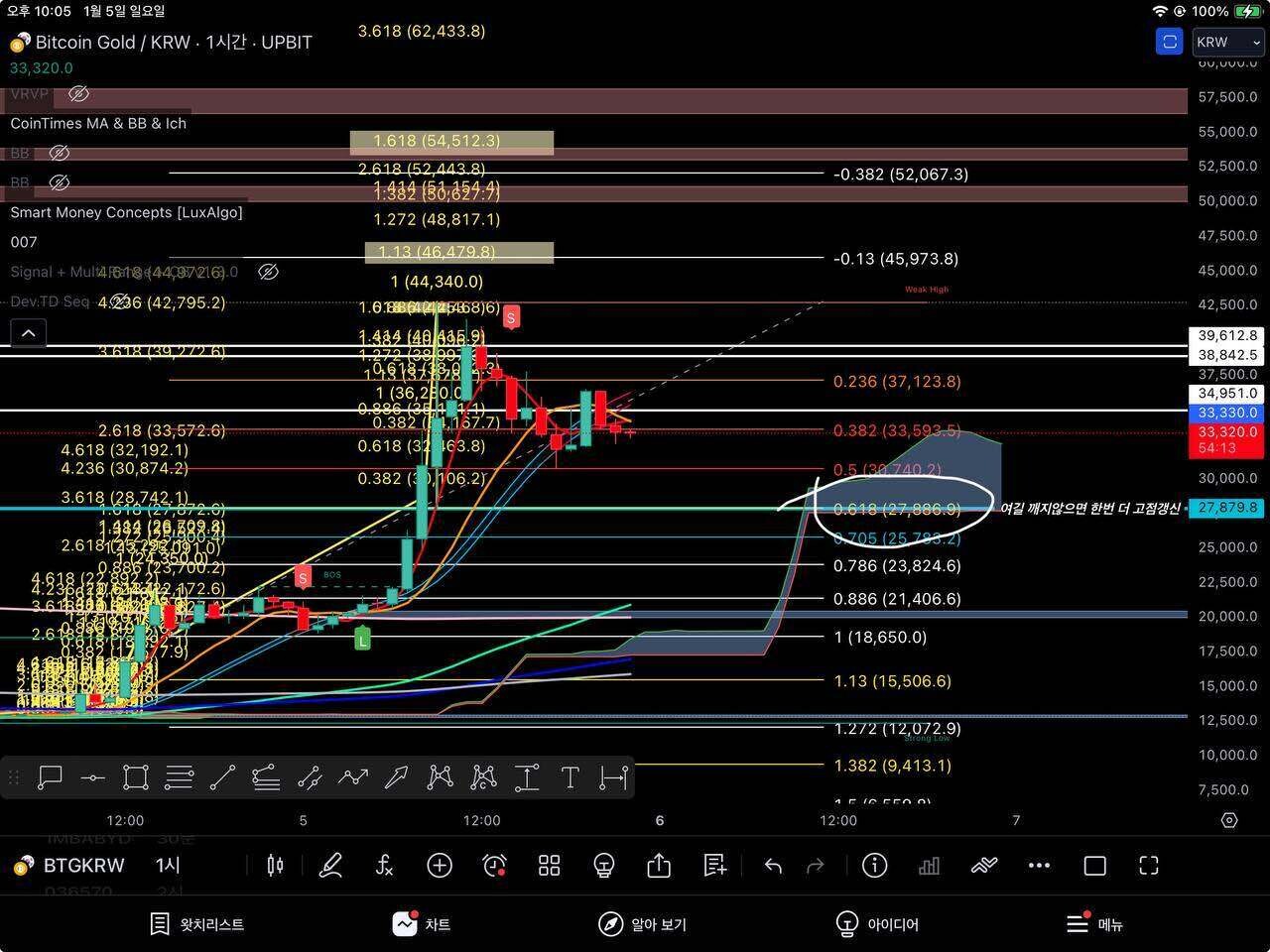Toggle the Signal + Multi indicator eye icon
The image size is (1270, 952).
coord(268,272)
